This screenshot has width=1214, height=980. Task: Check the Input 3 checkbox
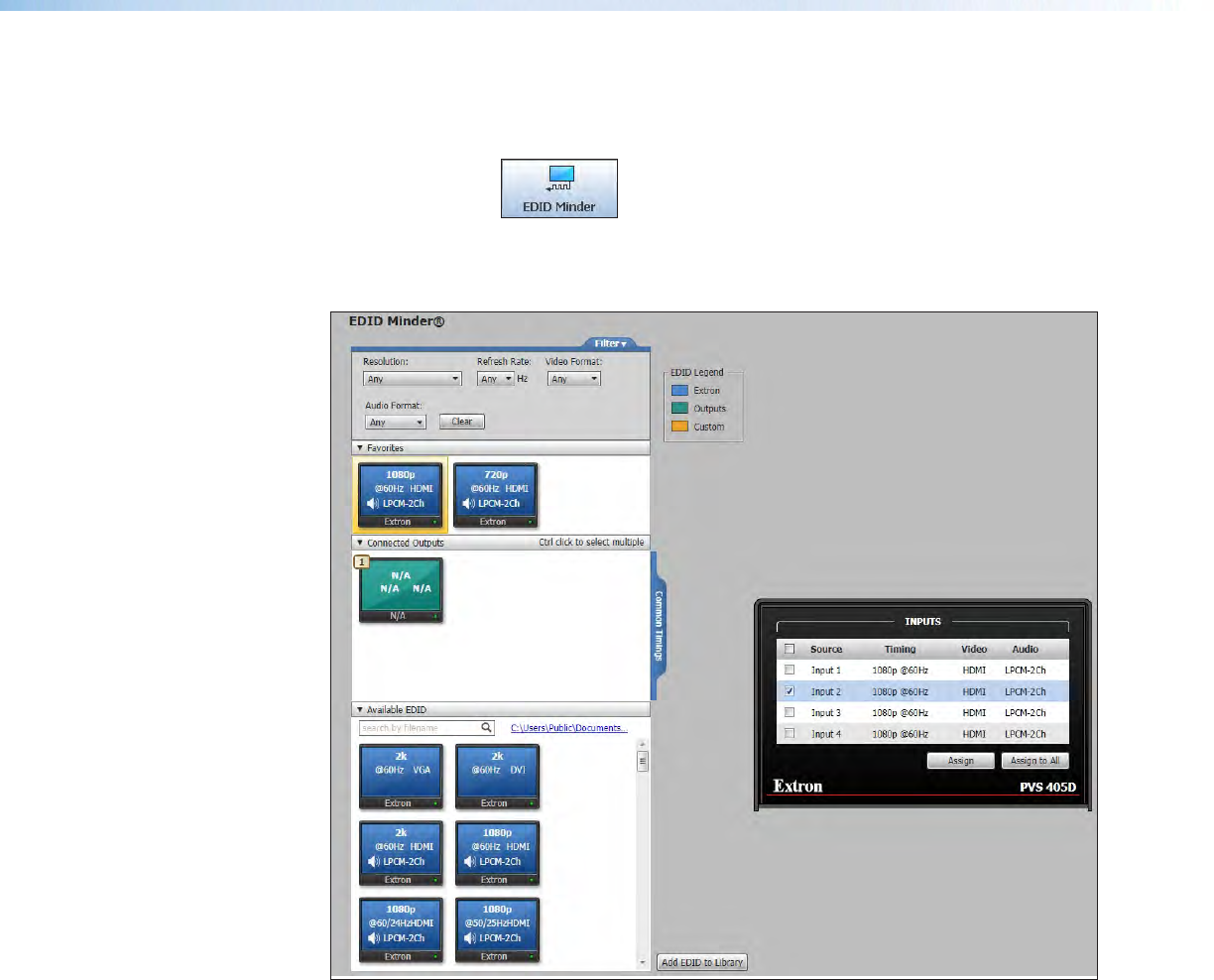(x=790, y=712)
